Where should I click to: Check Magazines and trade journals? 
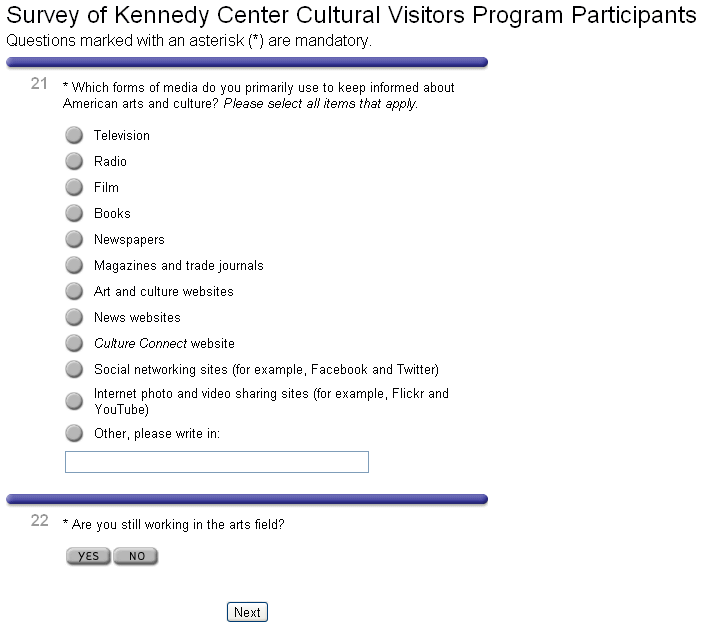point(74,265)
